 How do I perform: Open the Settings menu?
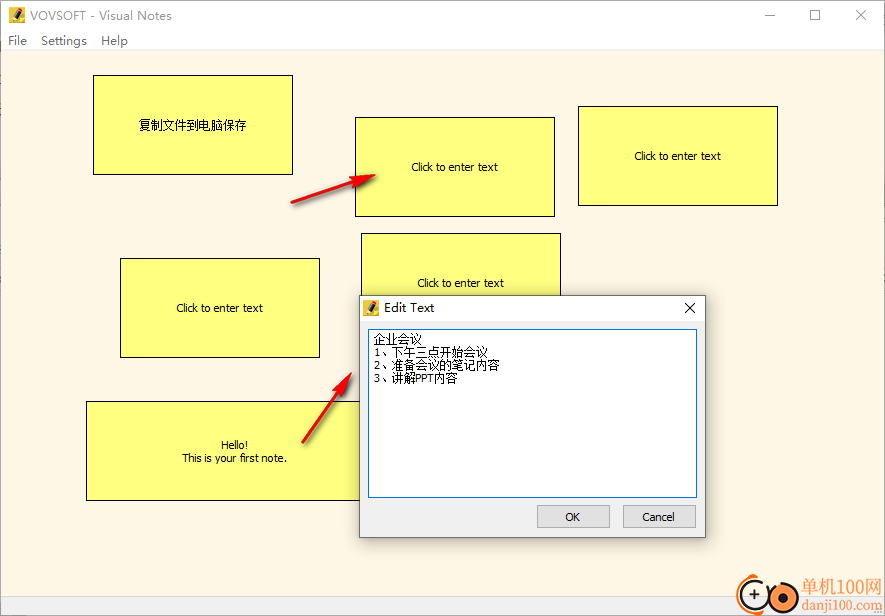pos(64,41)
